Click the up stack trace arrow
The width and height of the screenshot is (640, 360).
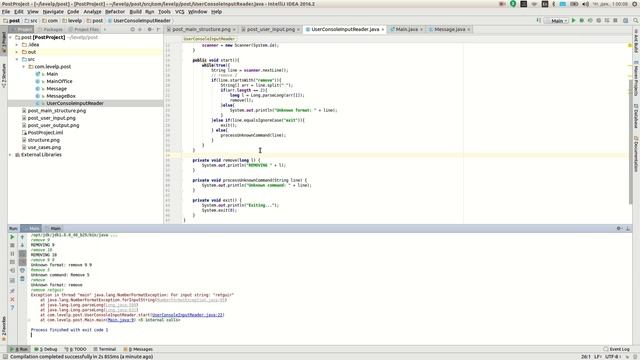pyautogui.click(x=22, y=237)
